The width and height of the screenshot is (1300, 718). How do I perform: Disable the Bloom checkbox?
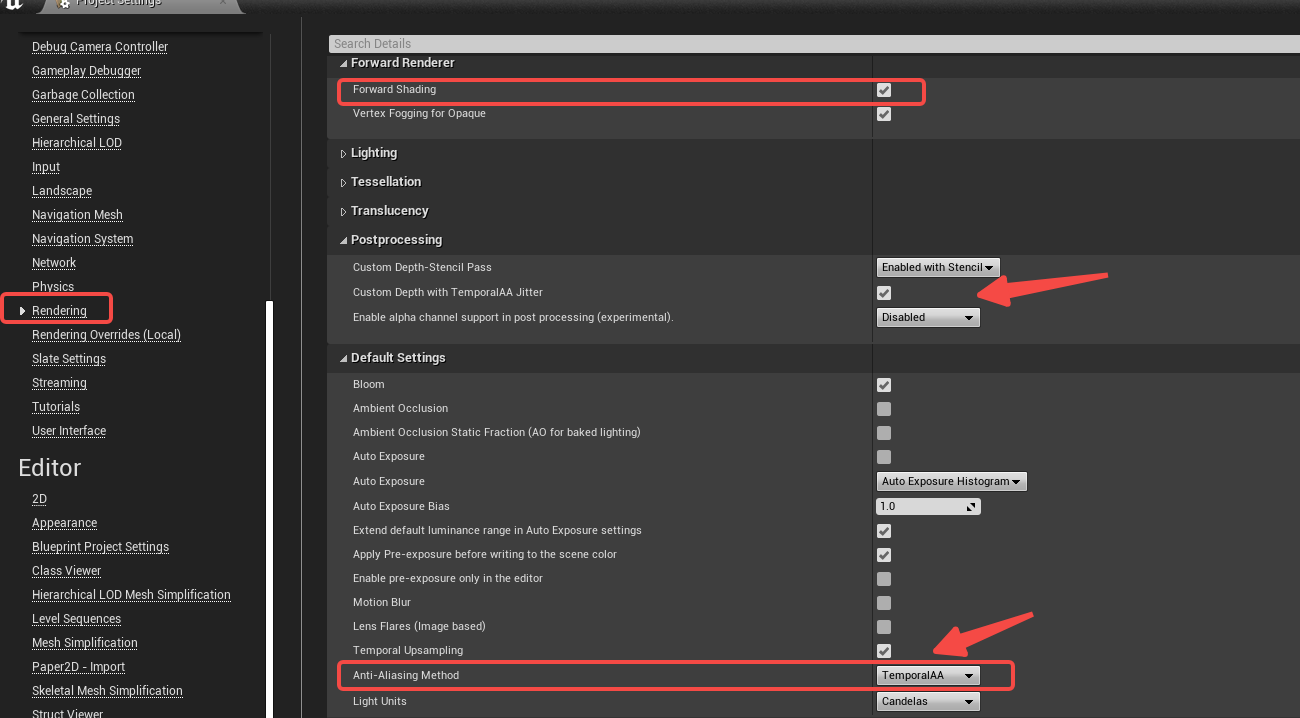884,385
